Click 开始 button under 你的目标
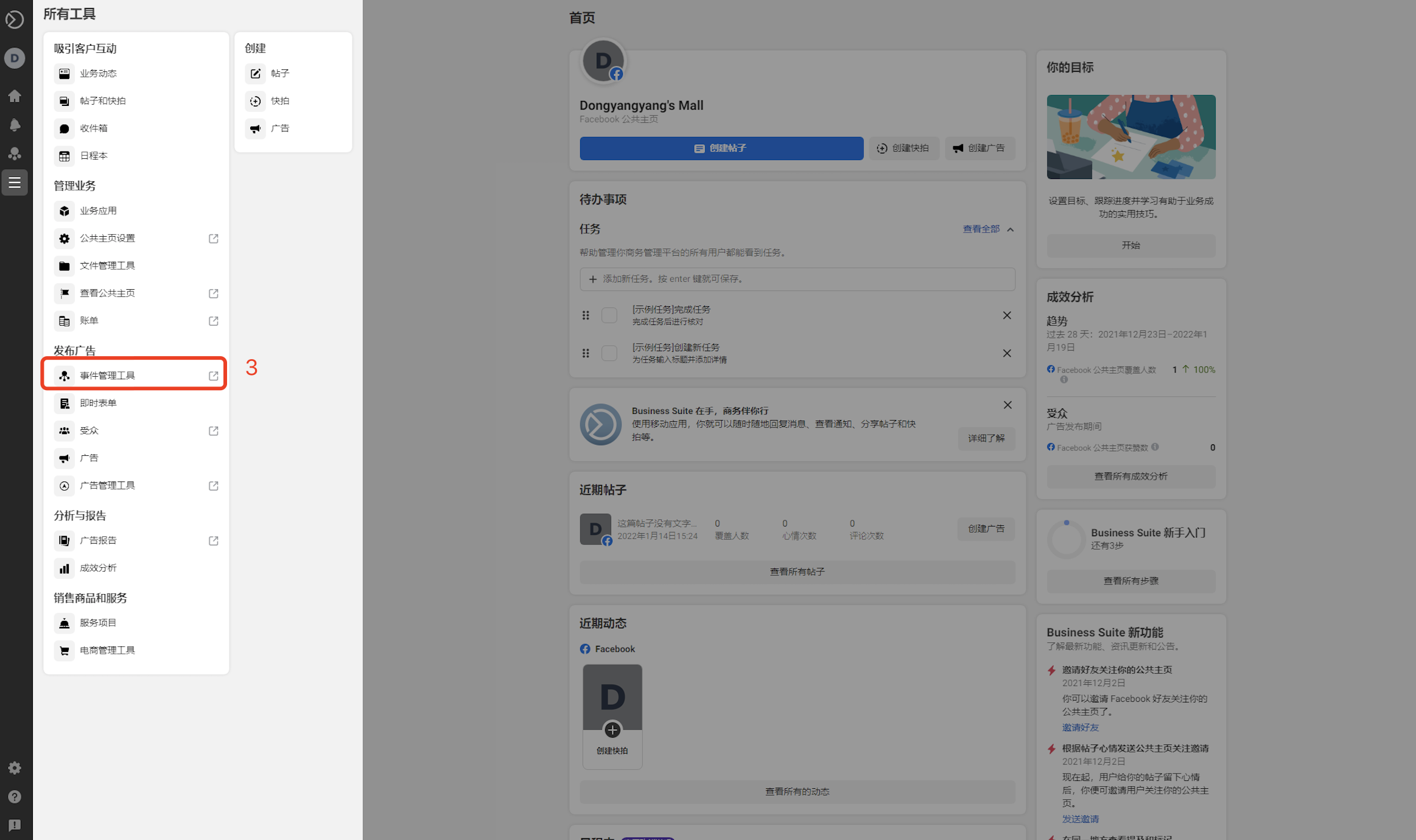 pyautogui.click(x=1131, y=245)
